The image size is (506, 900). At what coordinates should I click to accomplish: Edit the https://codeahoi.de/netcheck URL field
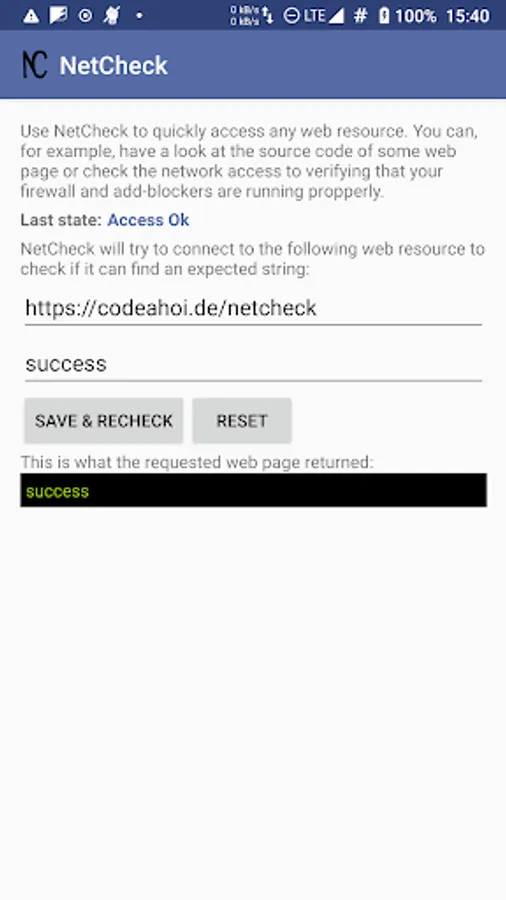point(253,309)
